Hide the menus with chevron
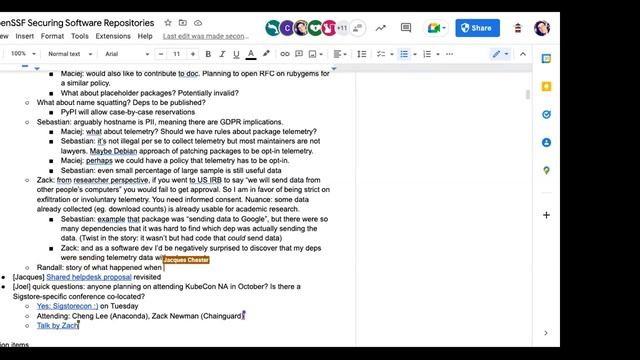This screenshot has width=640, height=360. click(x=522, y=54)
